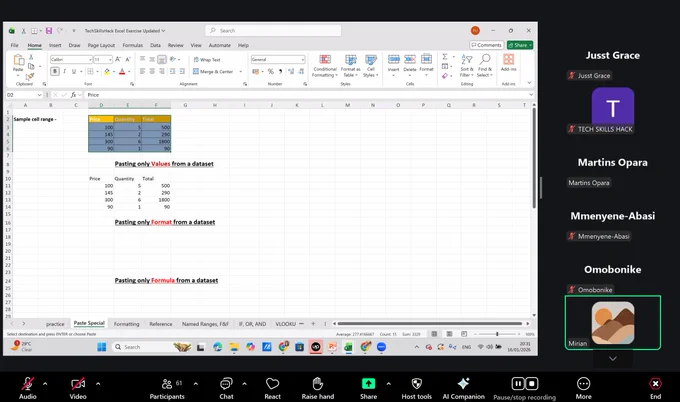
Task: Open the font name dropdown
Action: pos(90,59)
